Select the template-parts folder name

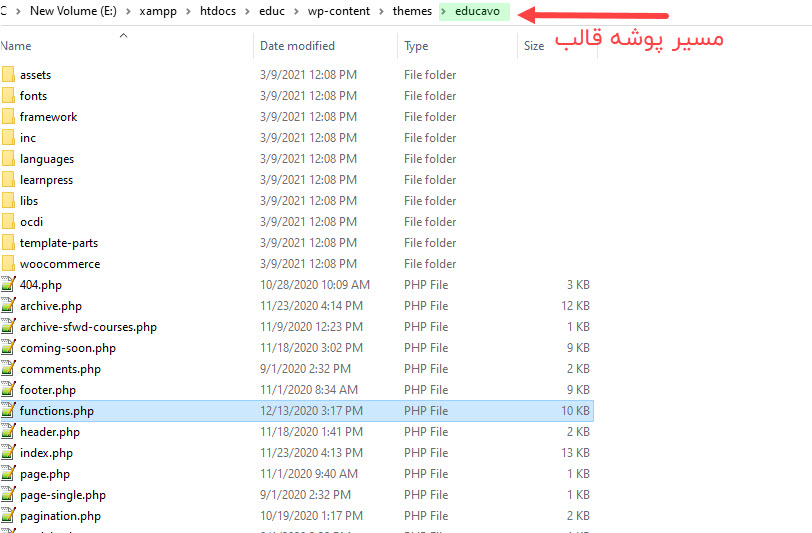click(x=59, y=243)
